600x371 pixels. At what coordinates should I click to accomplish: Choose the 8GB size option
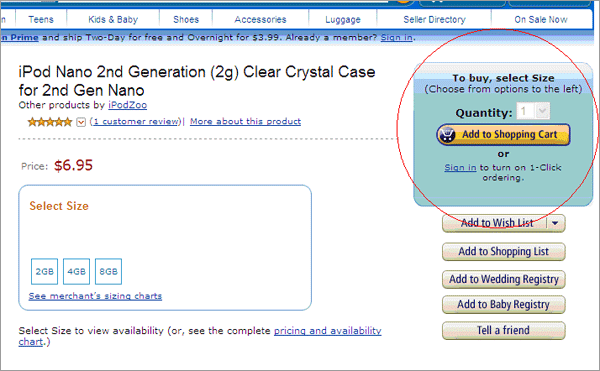click(x=109, y=272)
